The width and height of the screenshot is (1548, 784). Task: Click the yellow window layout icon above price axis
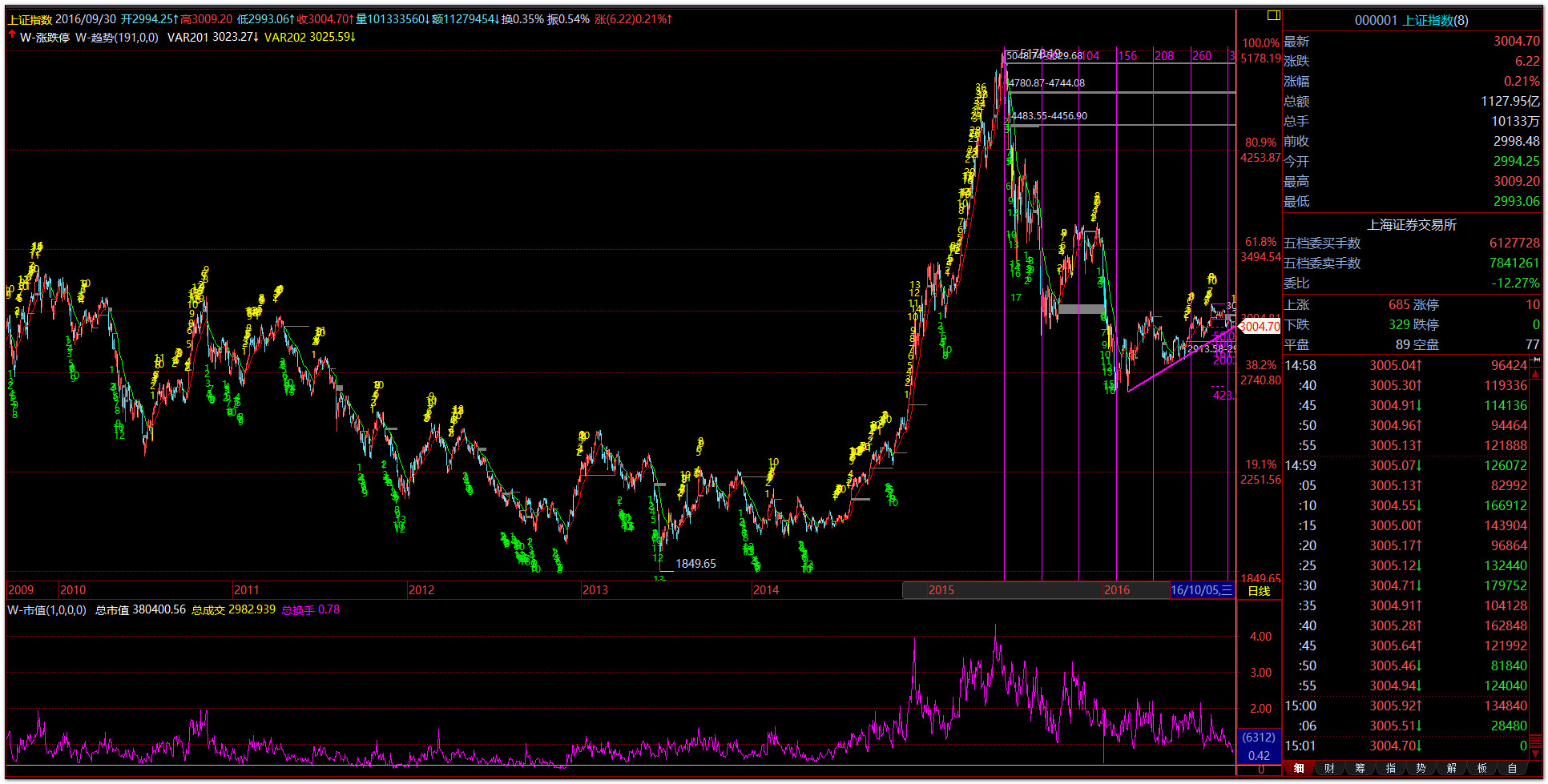tap(1273, 15)
